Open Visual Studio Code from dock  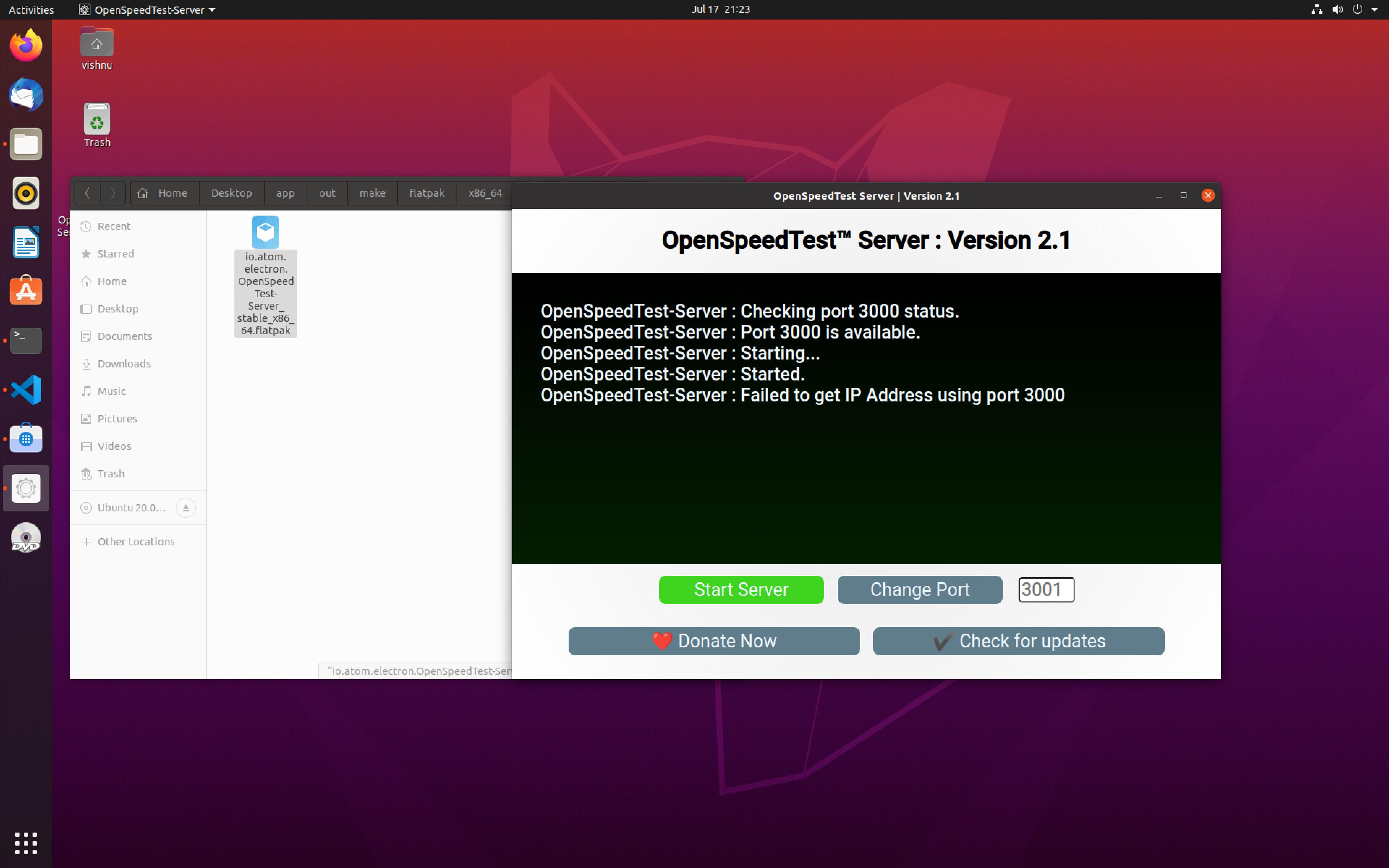(26, 390)
